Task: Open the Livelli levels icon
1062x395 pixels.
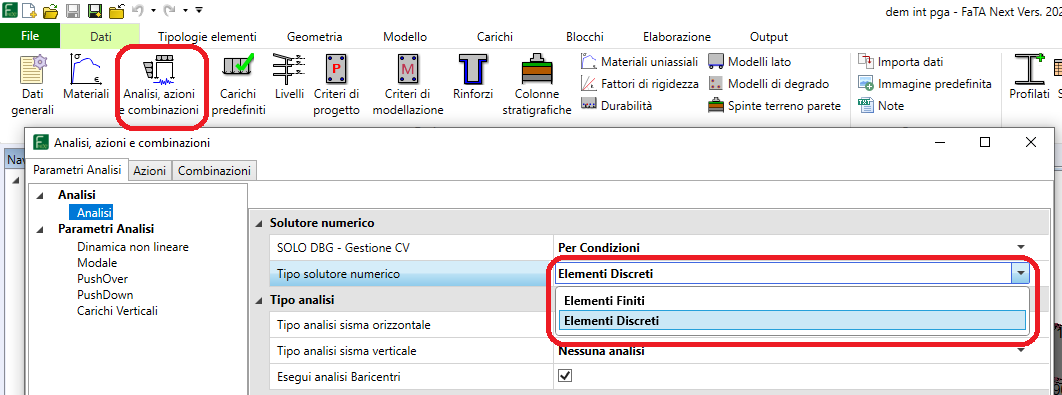Action: pyautogui.click(x=290, y=70)
